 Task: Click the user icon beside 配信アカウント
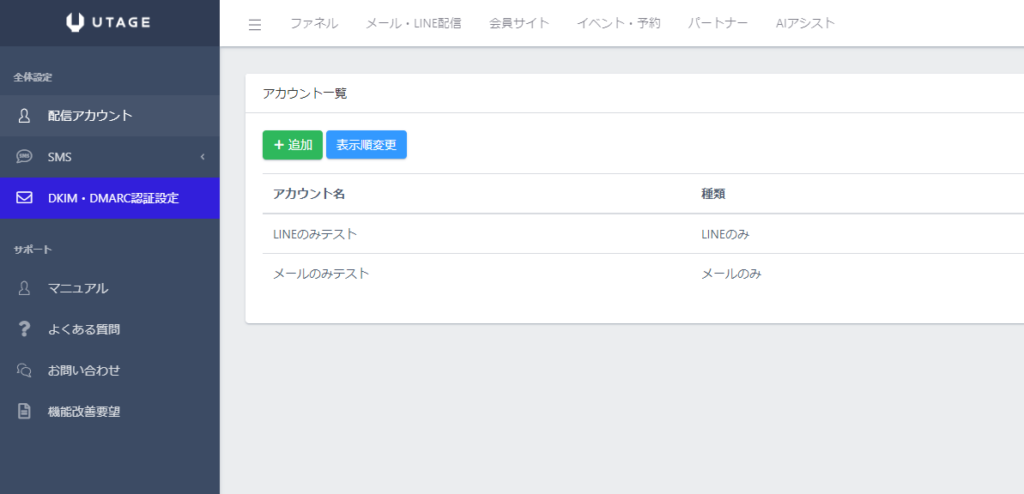pyautogui.click(x=25, y=116)
